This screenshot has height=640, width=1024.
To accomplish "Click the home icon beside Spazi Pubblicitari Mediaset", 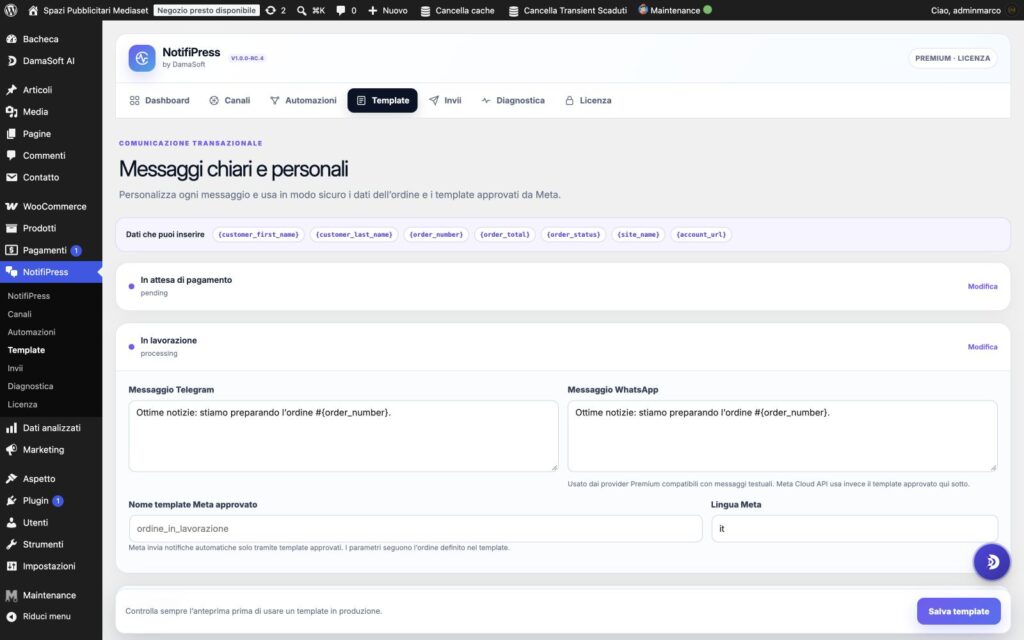I will coord(33,10).
